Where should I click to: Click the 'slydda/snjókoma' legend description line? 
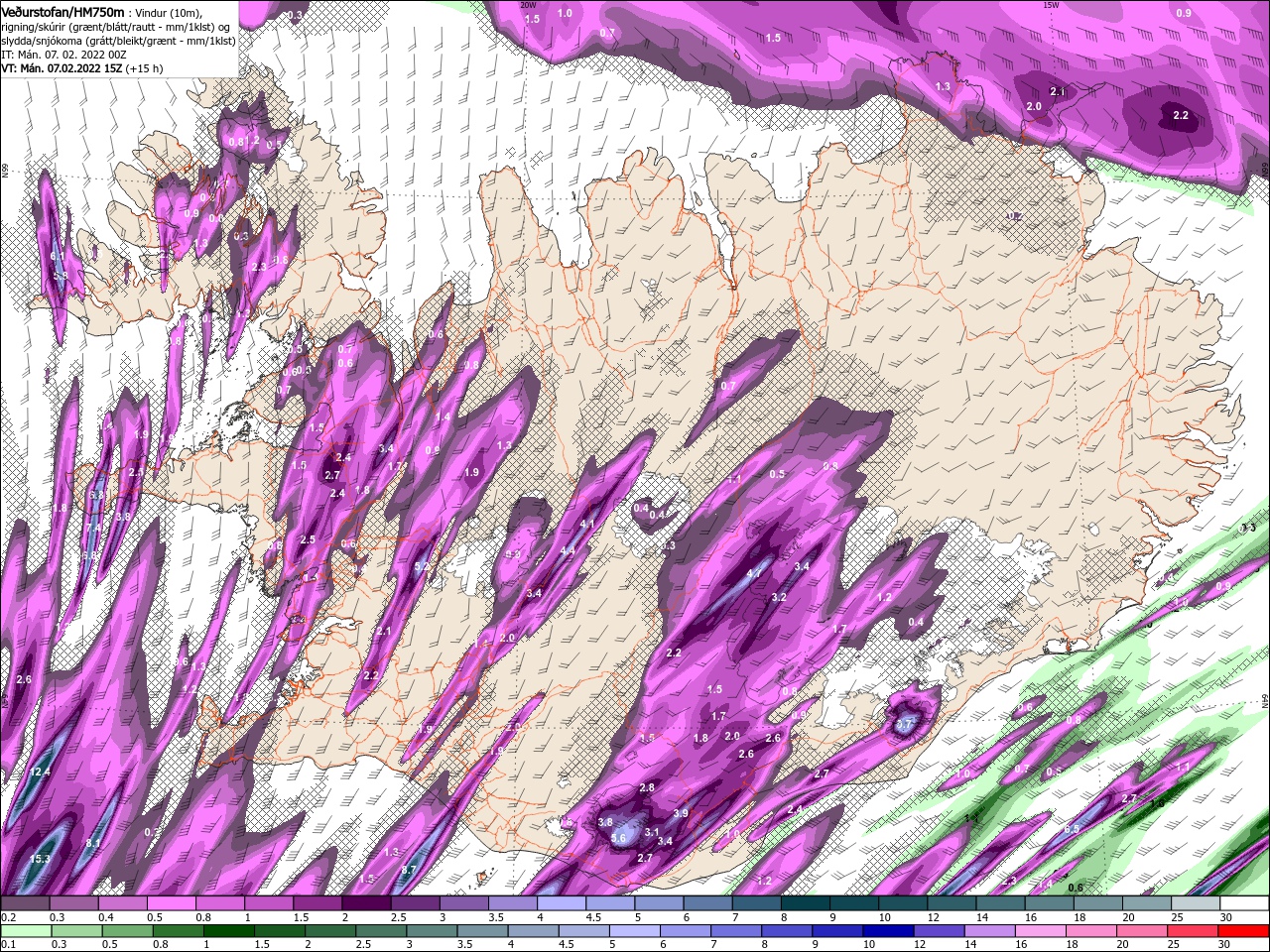(x=118, y=41)
